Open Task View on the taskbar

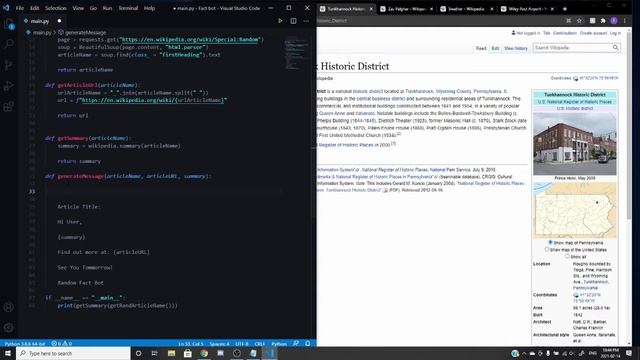pos(154,353)
